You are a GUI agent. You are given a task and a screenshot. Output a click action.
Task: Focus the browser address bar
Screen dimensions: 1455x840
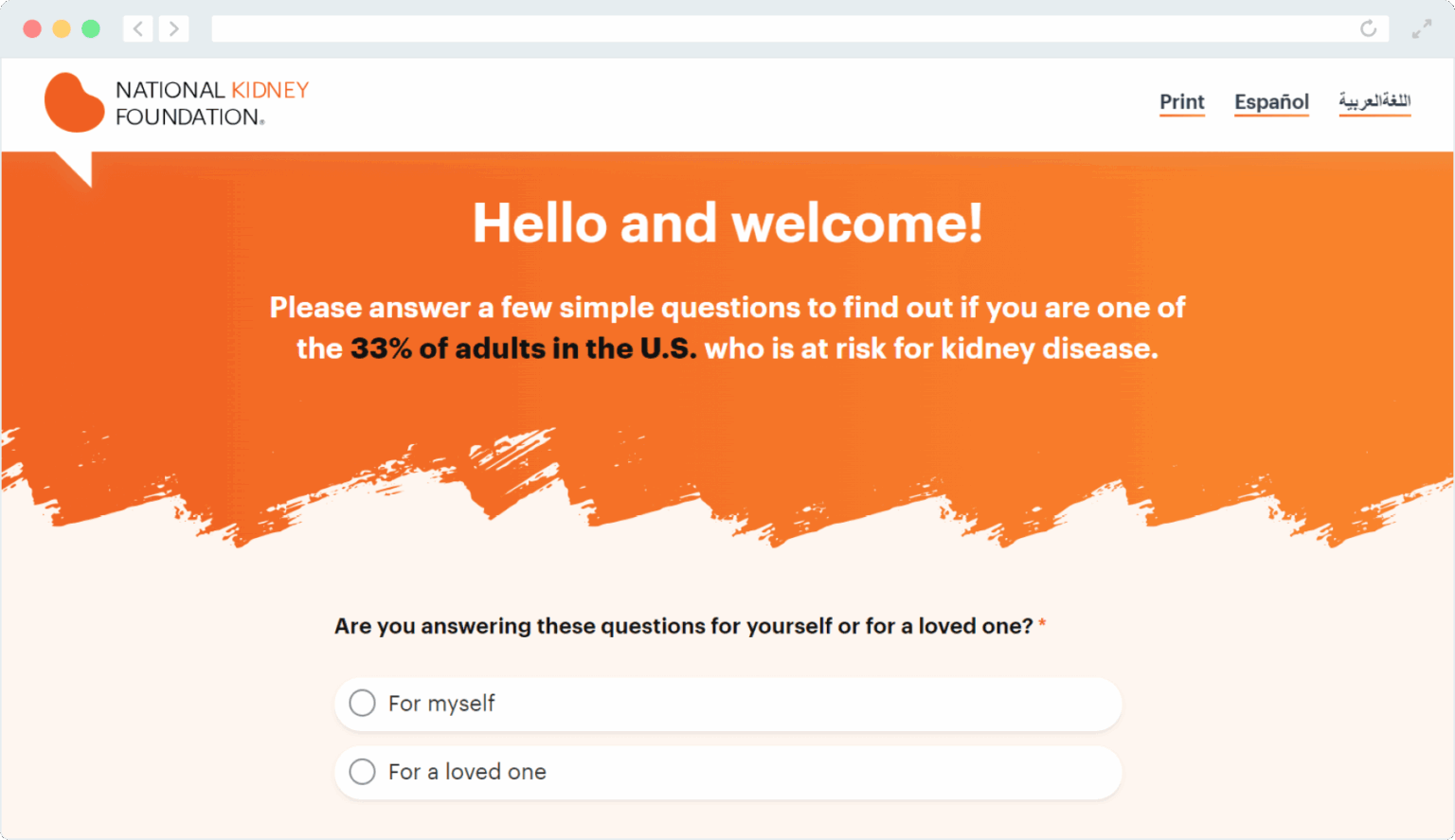coord(777,28)
